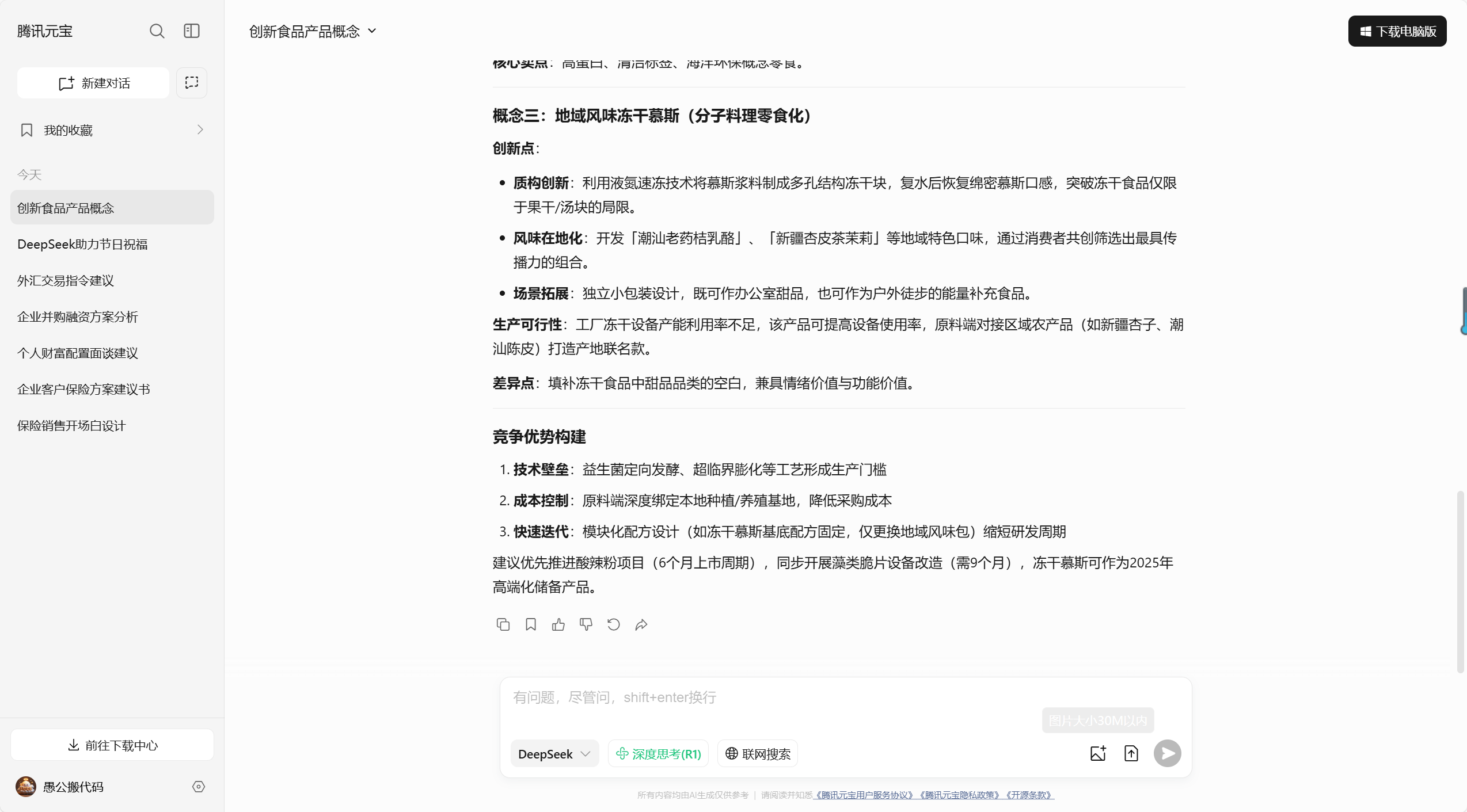Click the search icon in sidebar

(x=157, y=31)
